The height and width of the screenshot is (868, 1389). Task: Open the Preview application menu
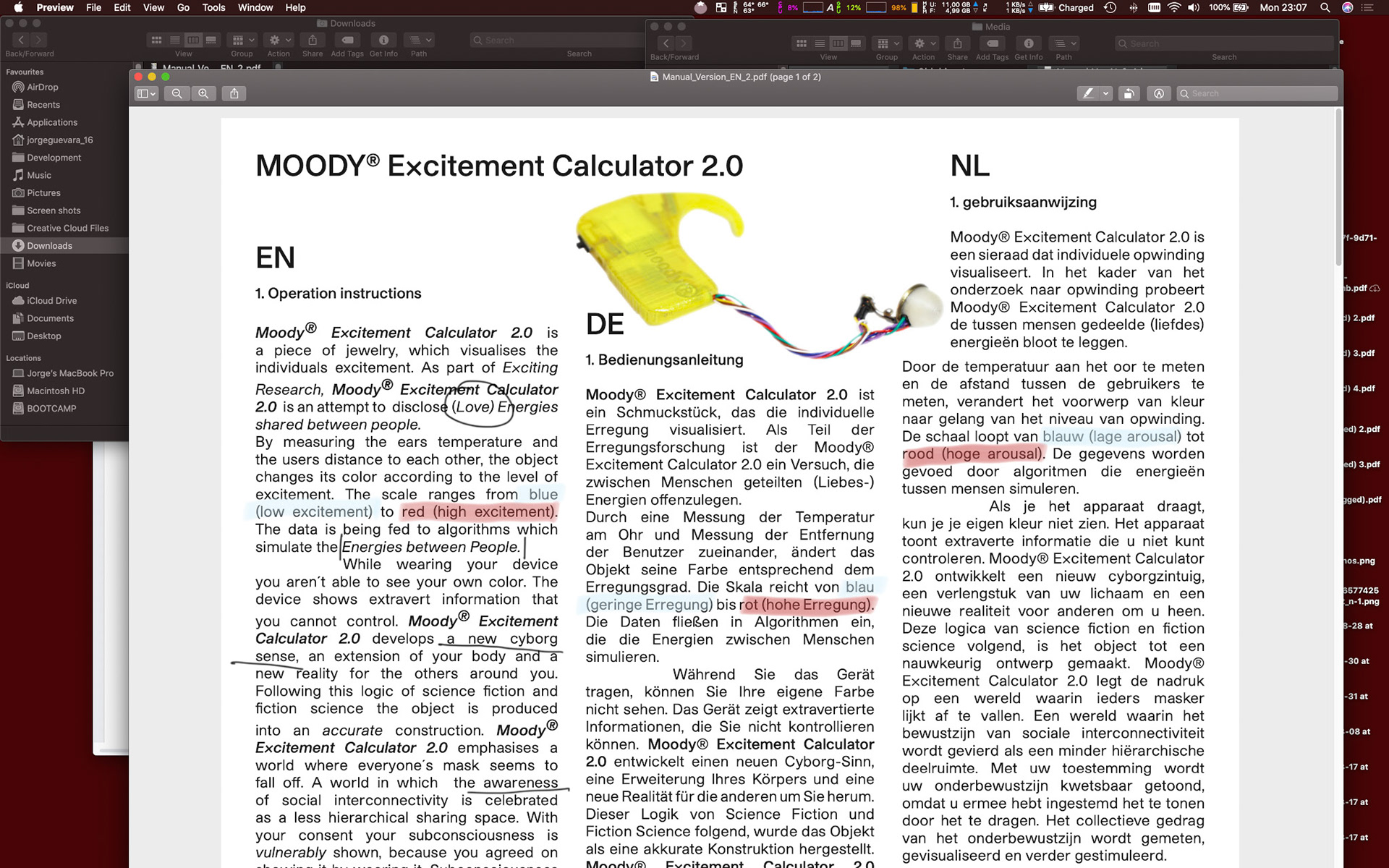pos(55,7)
